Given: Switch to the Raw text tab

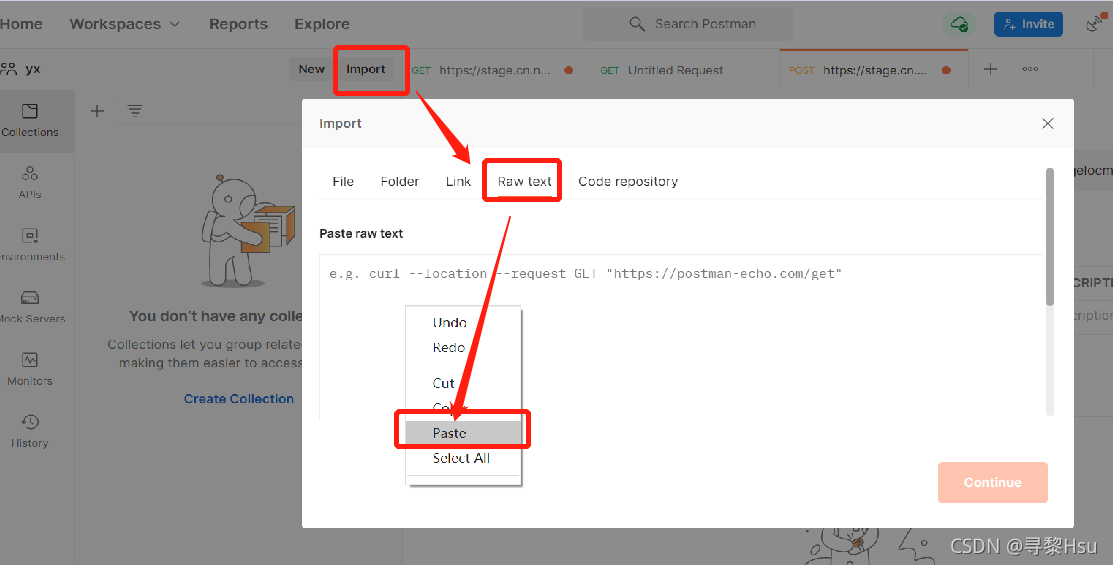Looking at the screenshot, I should tap(525, 182).
